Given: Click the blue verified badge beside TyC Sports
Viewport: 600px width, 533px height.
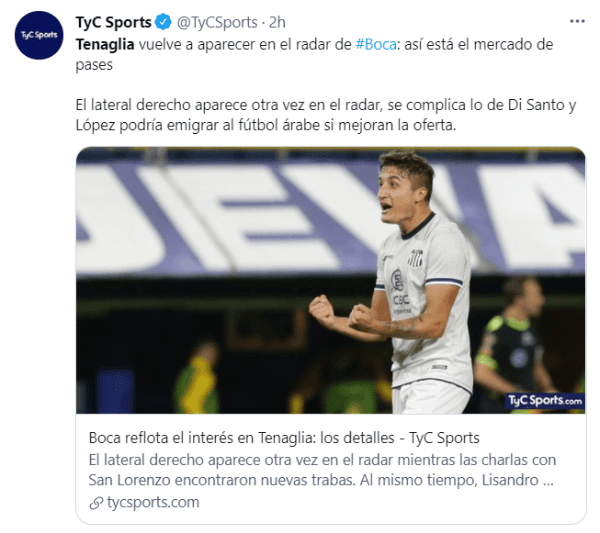Looking at the screenshot, I should tap(163, 22).
